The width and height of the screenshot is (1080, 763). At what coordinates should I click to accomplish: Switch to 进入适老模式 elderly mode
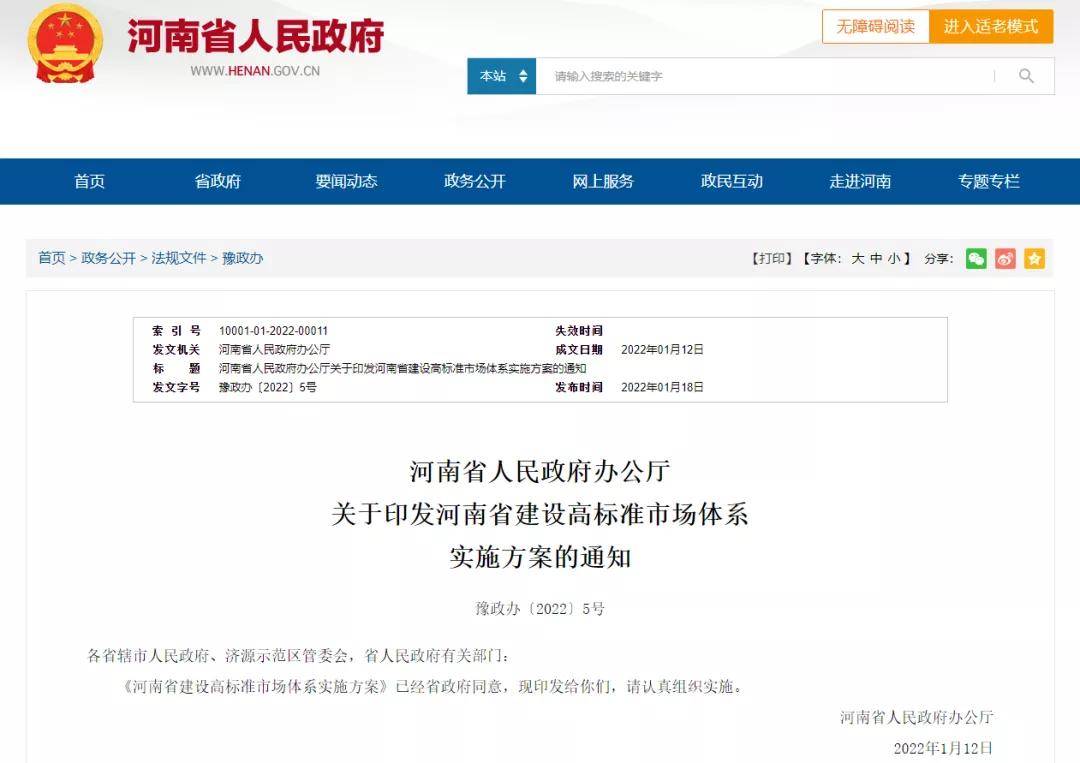pos(991,27)
